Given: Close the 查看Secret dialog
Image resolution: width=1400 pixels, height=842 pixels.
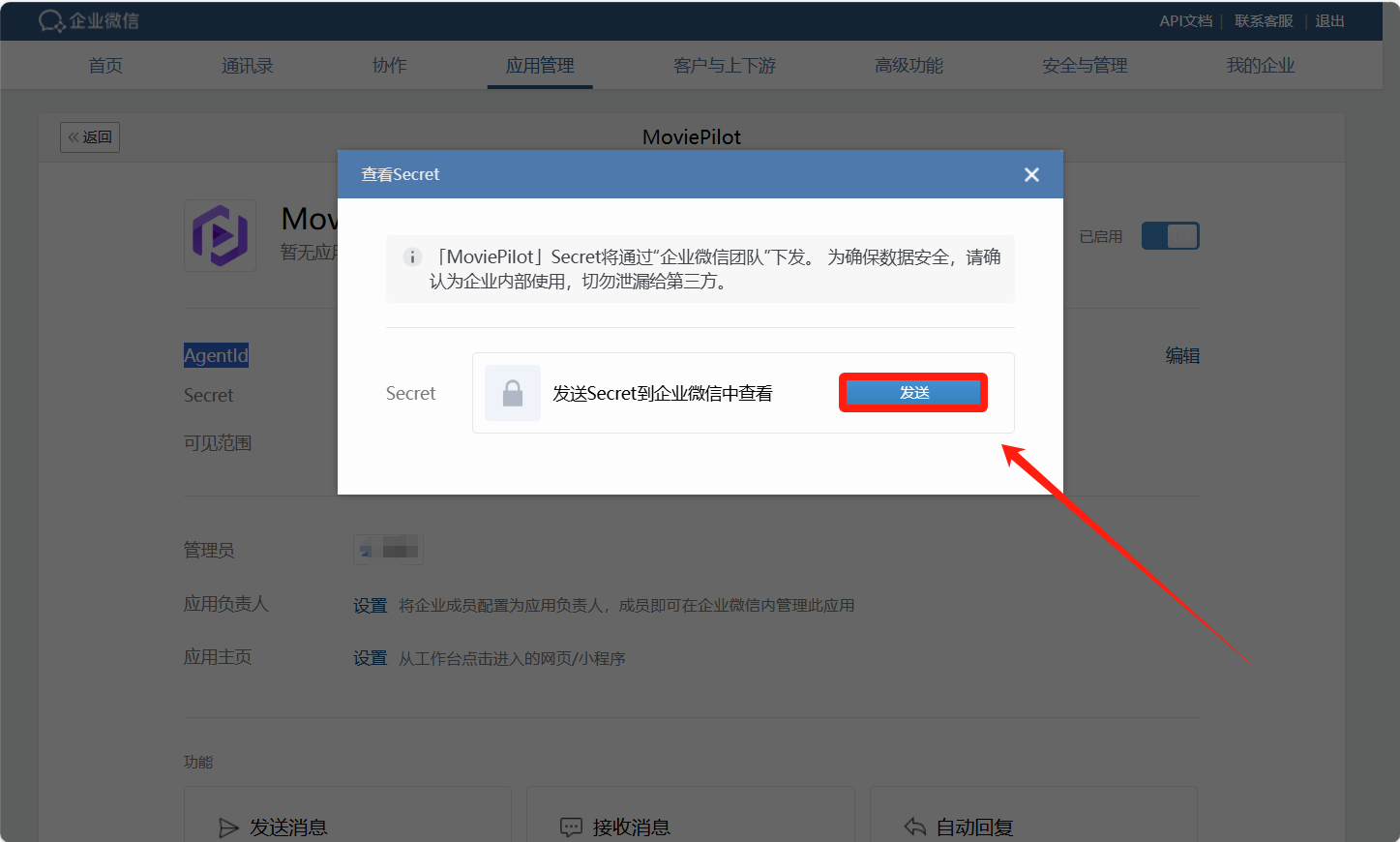Looking at the screenshot, I should (x=1031, y=174).
